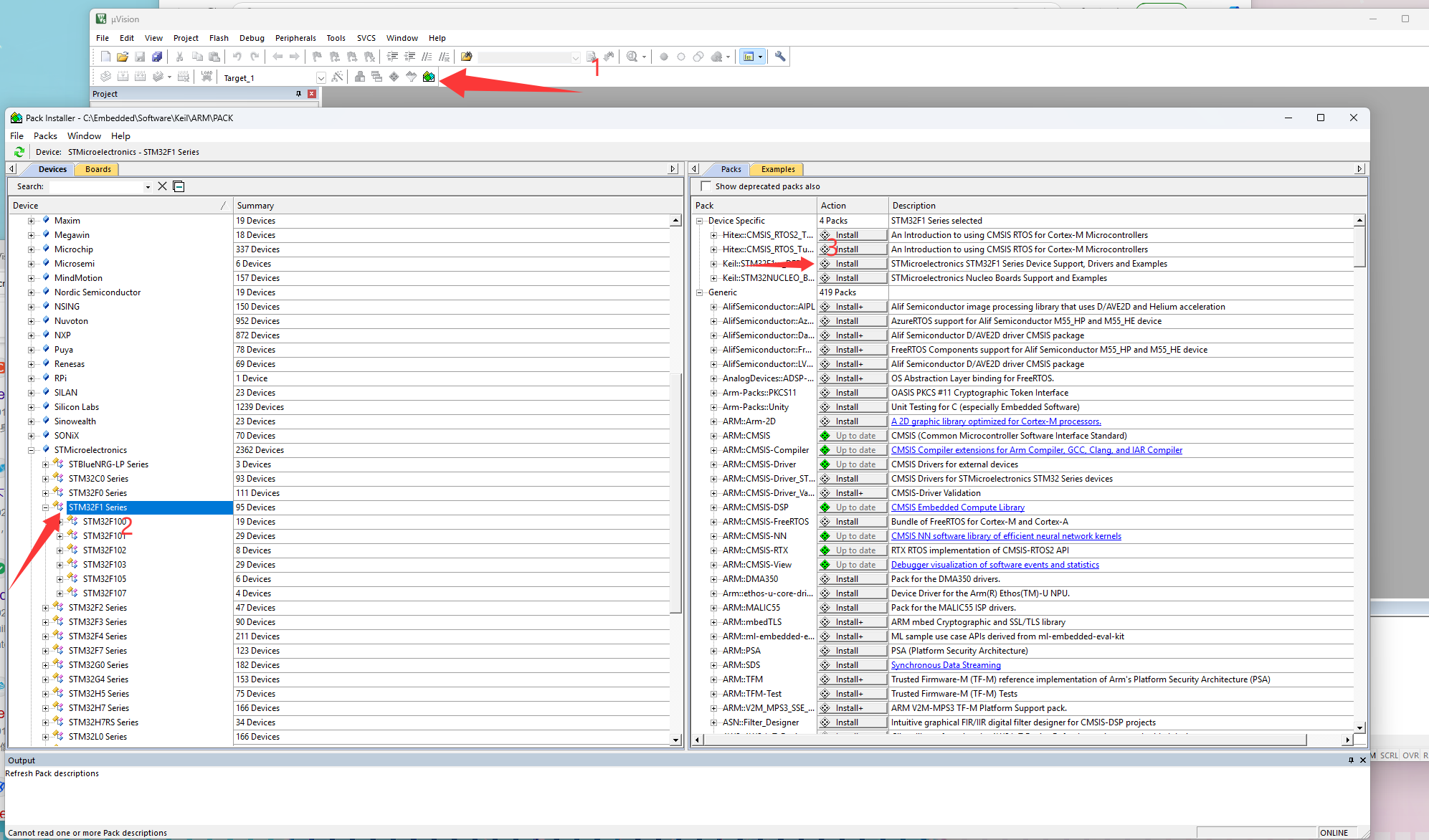1429x840 pixels.
Task: Open the Packs menu
Action: (45, 135)
